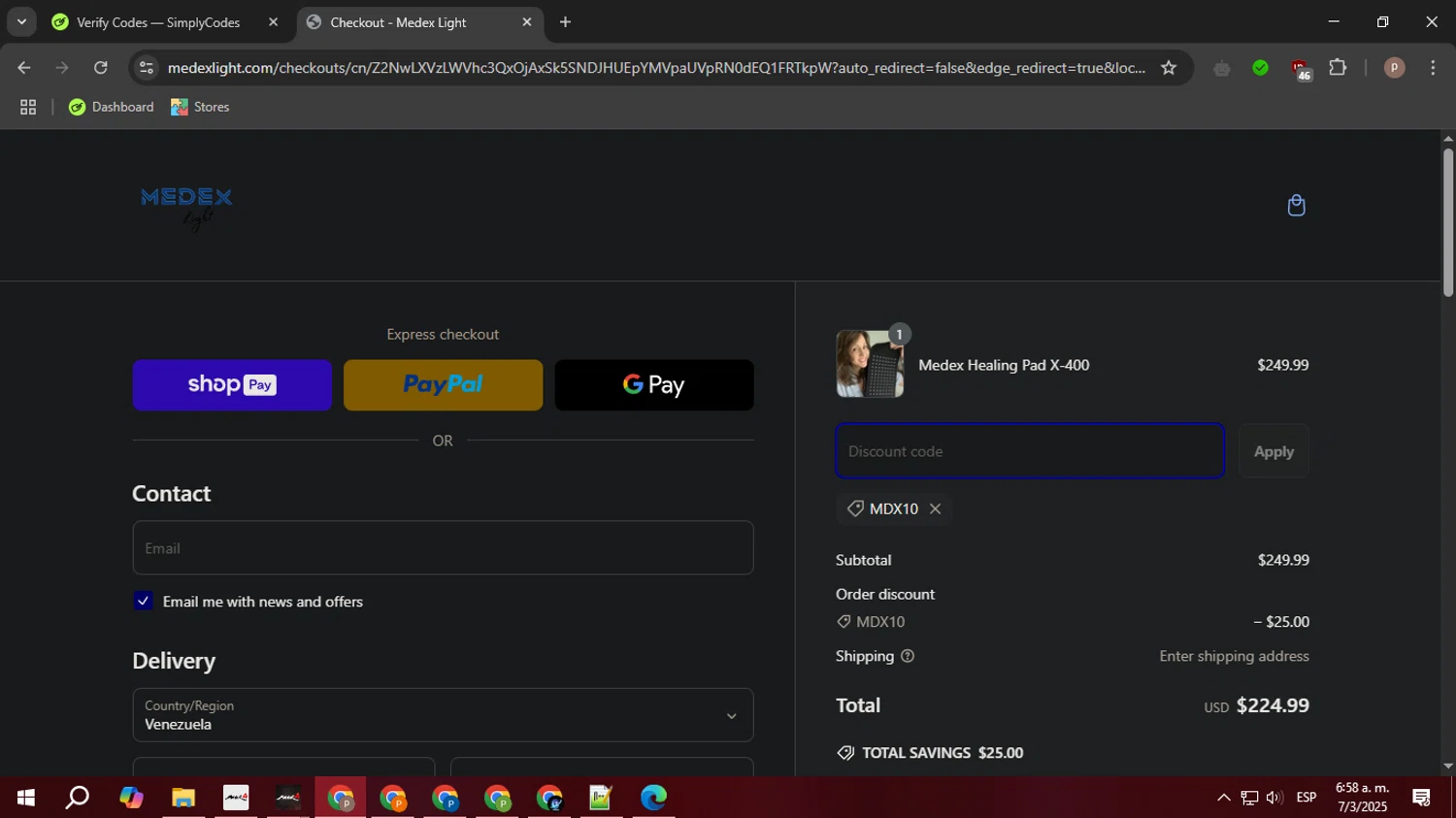Open the Stores bookmark
The height and width of the screenshot is (818, 1456).
200,107
